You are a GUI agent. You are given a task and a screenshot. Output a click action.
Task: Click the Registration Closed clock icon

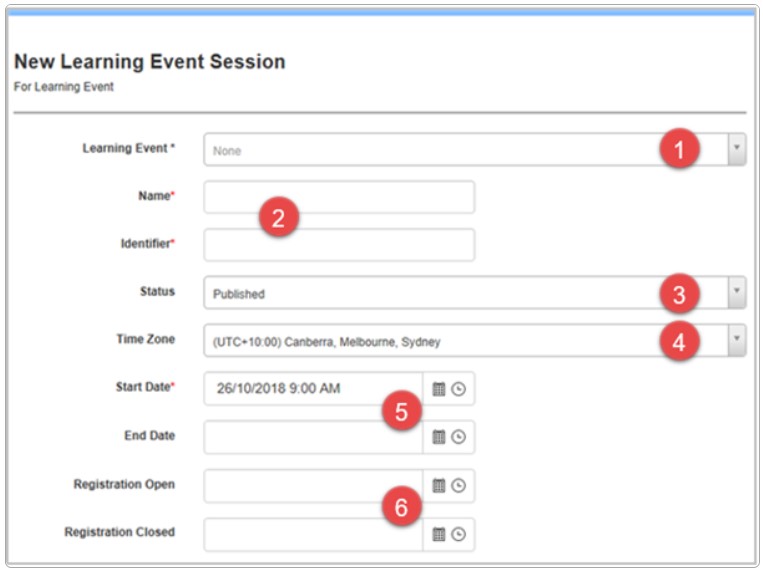click(458, 534)
